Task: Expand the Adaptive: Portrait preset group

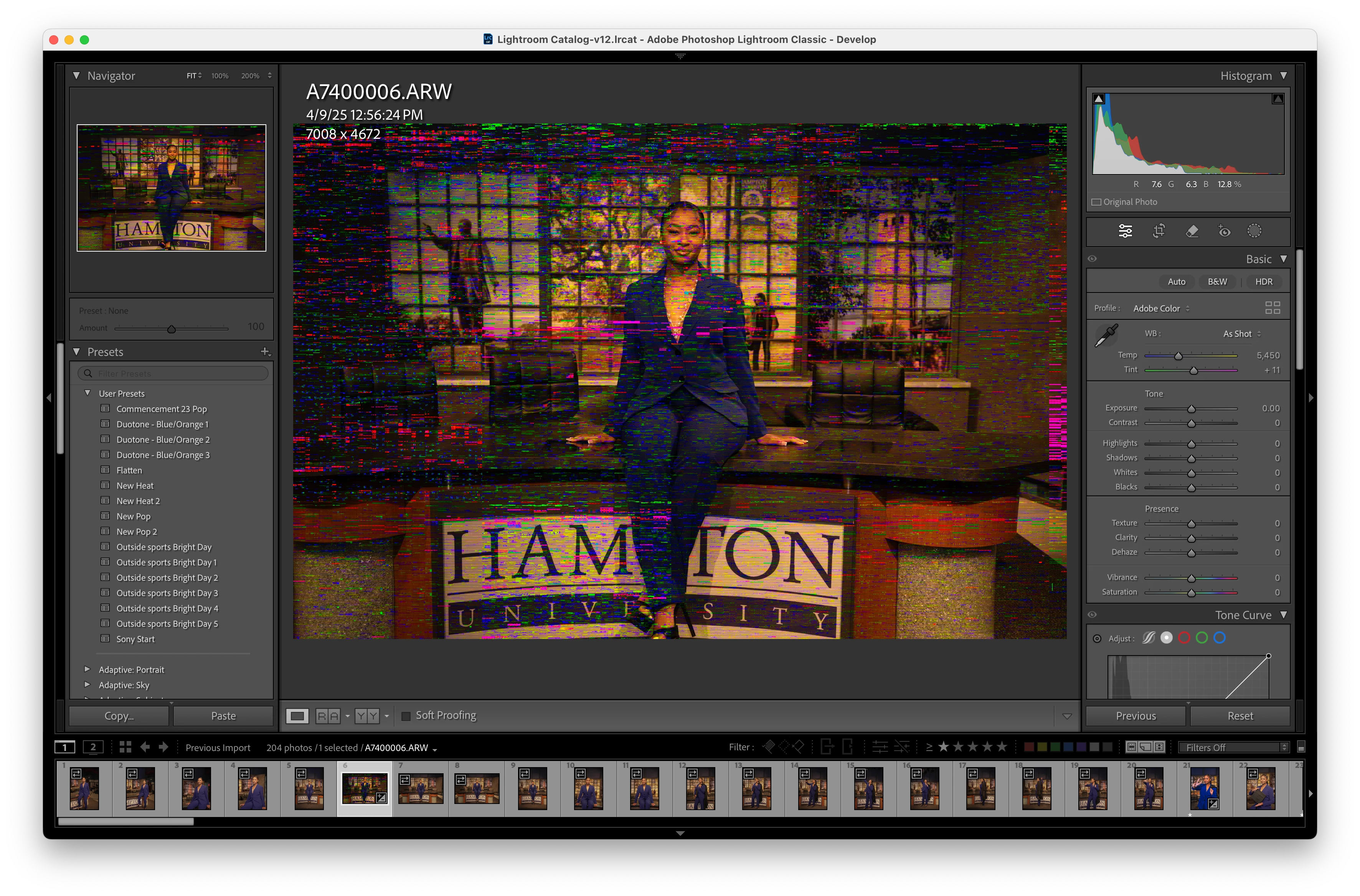Action: coord(87,669)
